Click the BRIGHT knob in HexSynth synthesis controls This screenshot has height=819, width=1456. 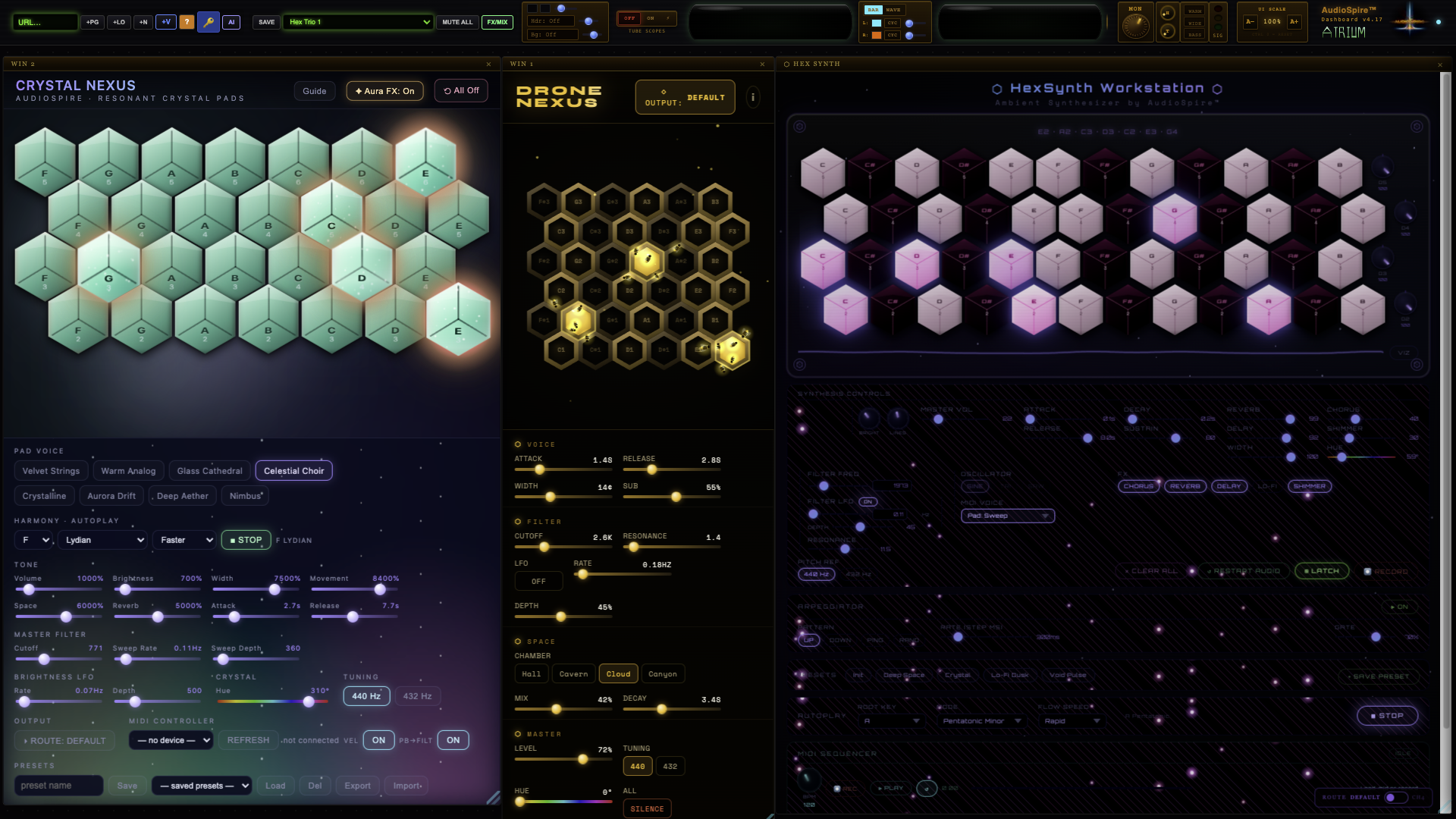tap(868, 418)
